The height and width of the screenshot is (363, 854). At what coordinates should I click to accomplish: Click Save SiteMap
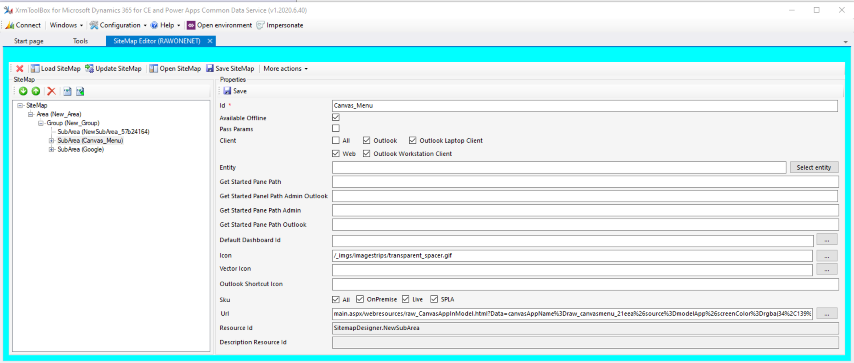(x=230, y=69)
